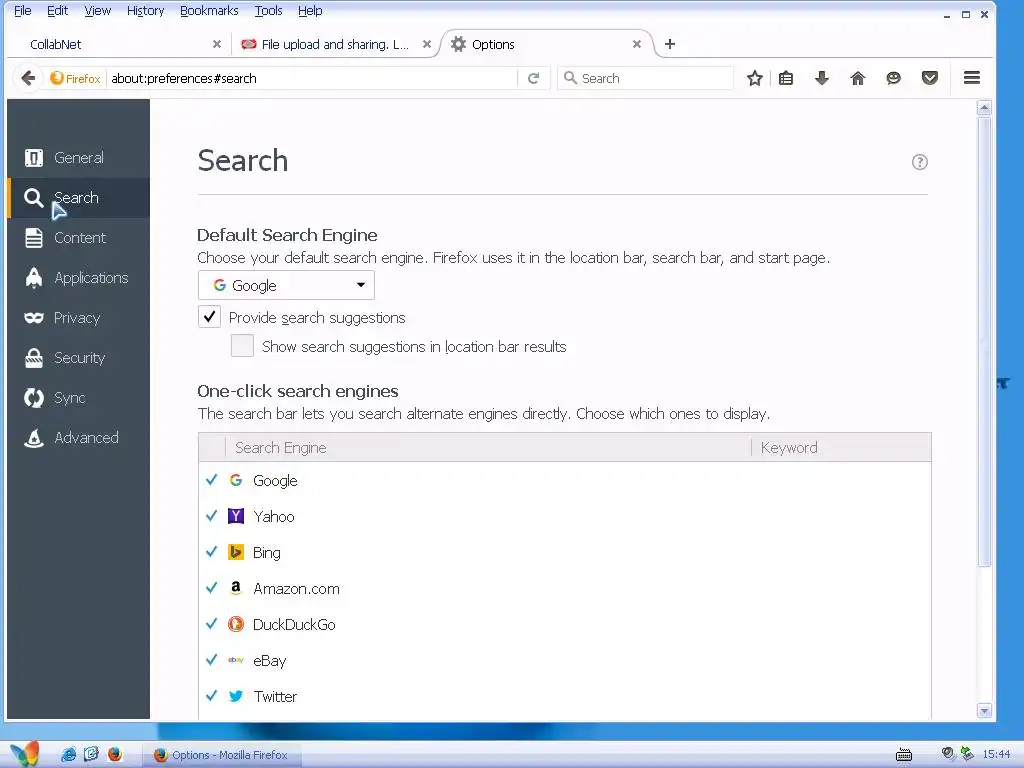
Task: Click the vertical scrollbar thumb
Action: tap(984, 342)
